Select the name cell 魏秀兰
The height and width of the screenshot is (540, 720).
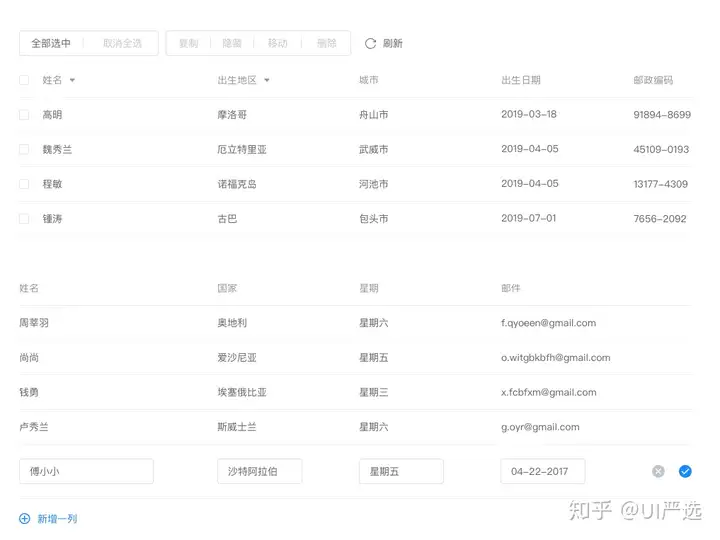tap(57, 149)
